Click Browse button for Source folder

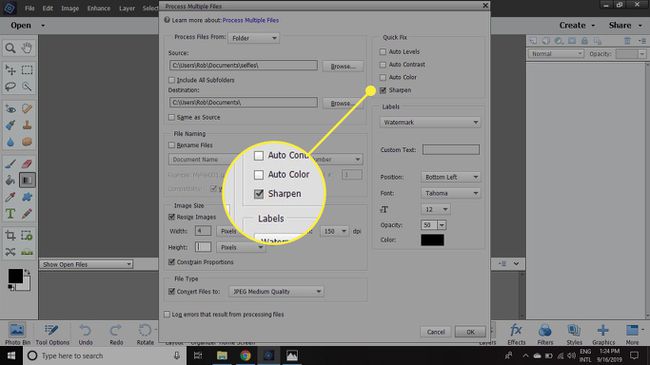[x=343, y=66]
